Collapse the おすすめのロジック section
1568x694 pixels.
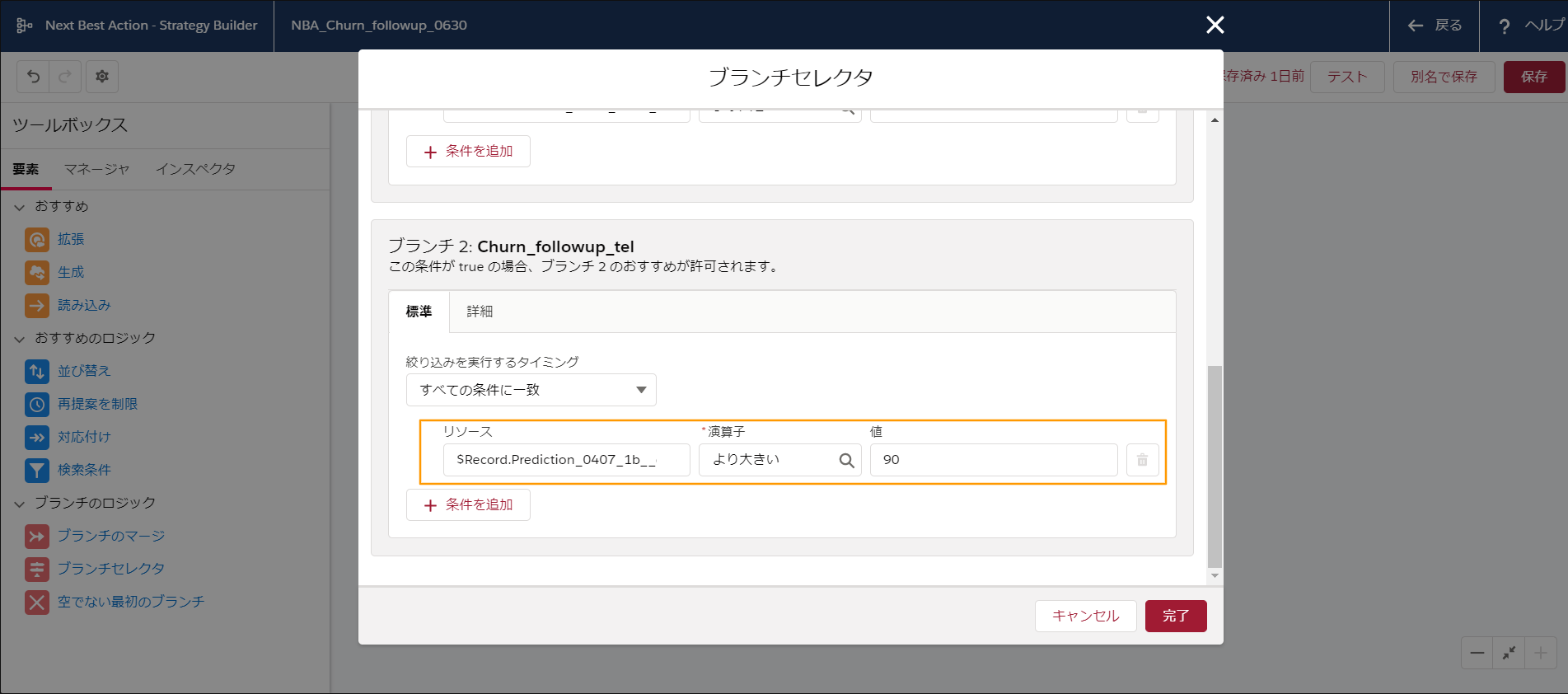[20, 339]
